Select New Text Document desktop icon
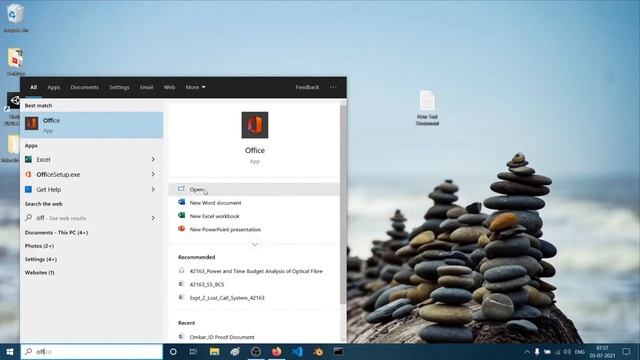Screen dimensions: 640x360 [x=427, y=108]
